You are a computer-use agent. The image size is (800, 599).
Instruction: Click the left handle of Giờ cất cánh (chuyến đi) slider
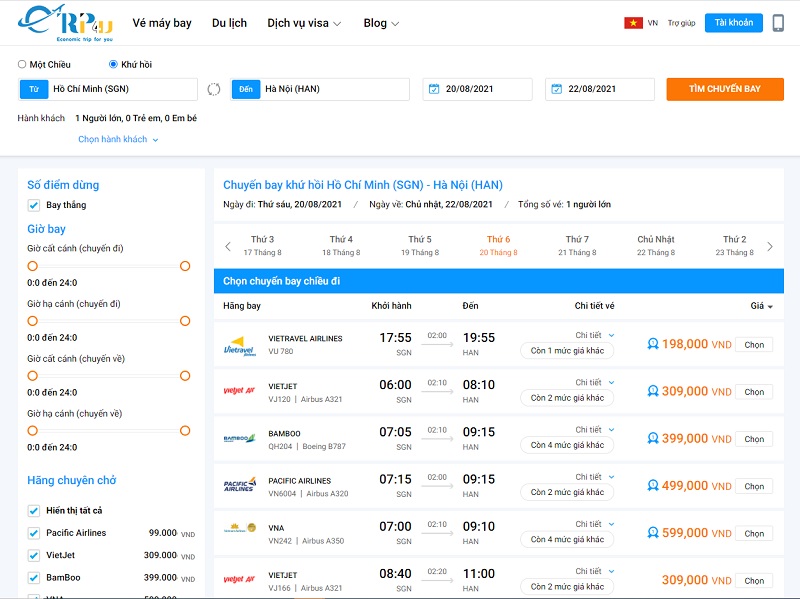tap(32, 266)
